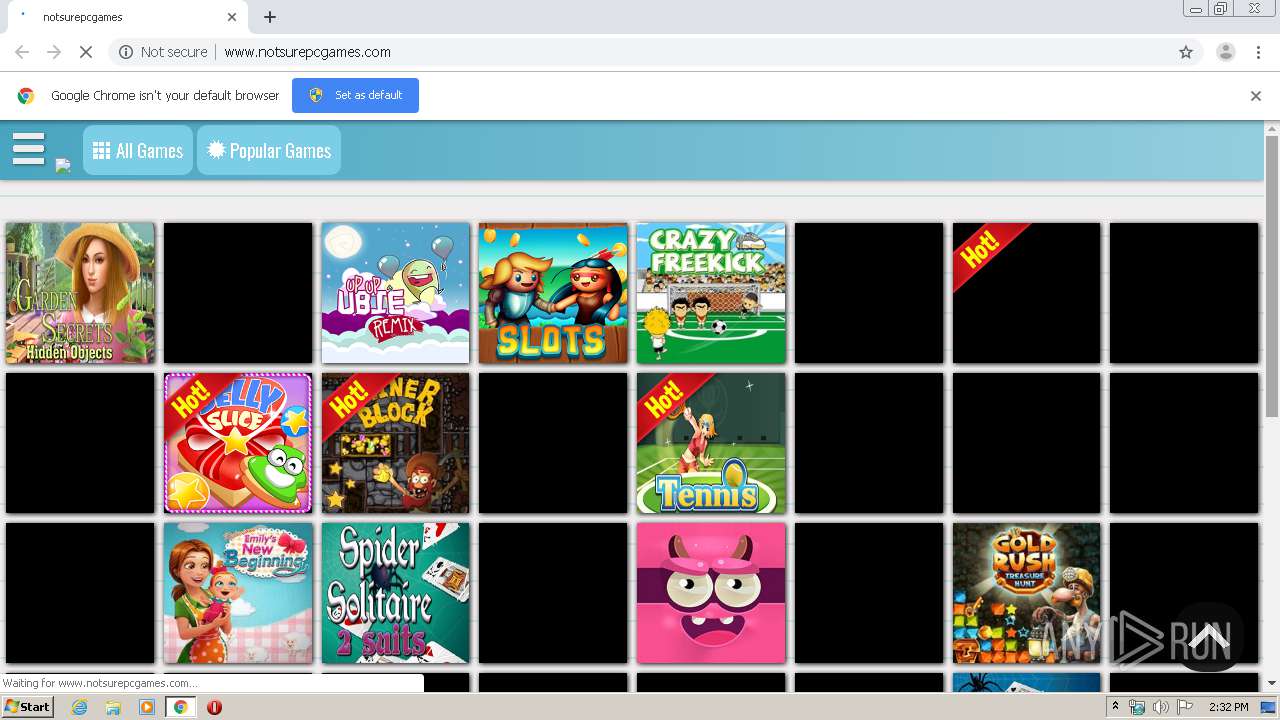Screen dimensions: 1280x720
Task: Click the address bar URL
Action: pyautogui.click(x=307, y=52)
